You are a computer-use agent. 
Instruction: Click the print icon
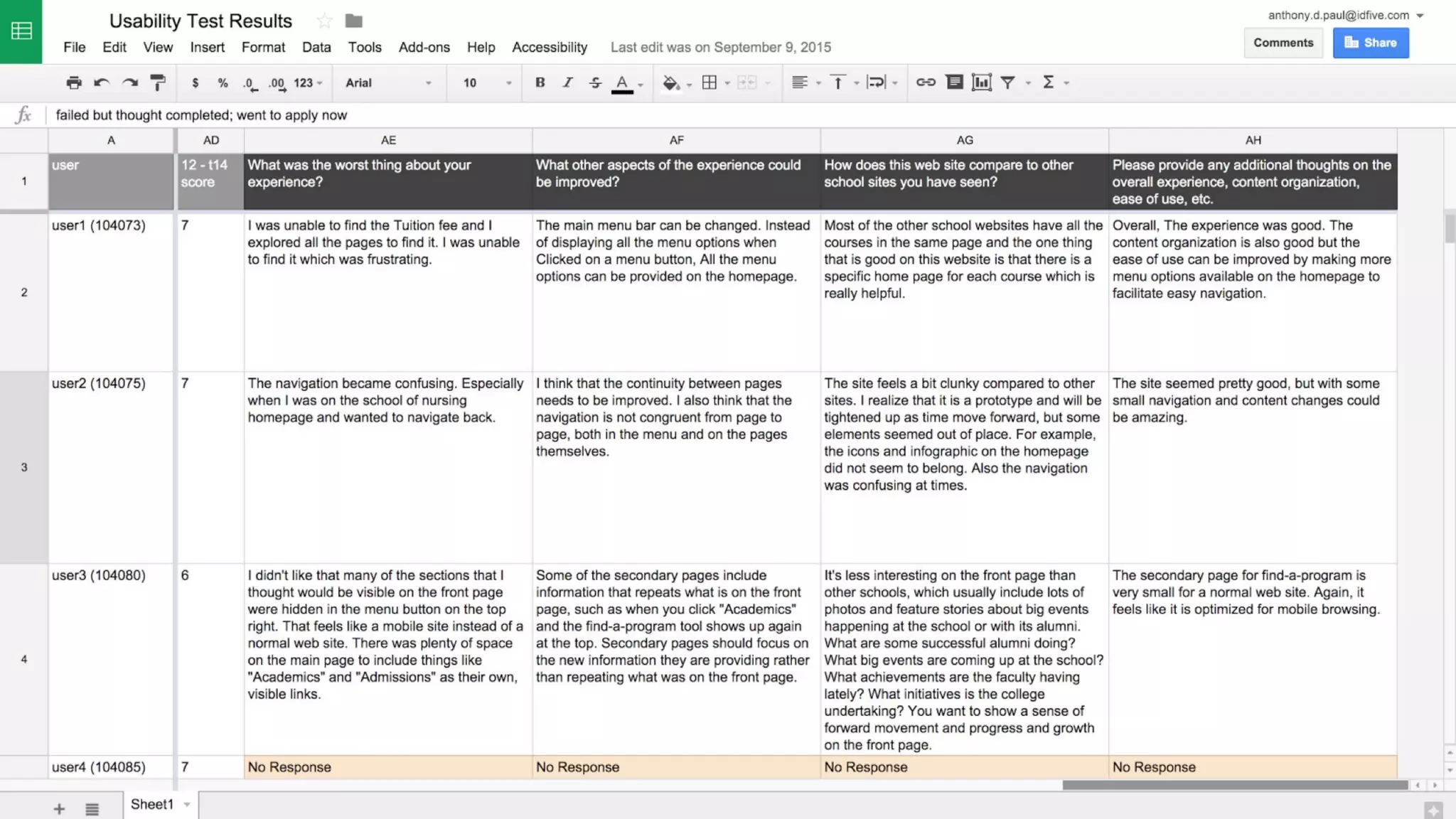click(x=73, y=82)
